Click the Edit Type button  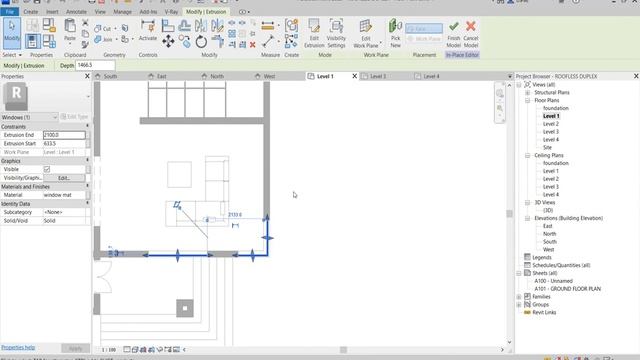[x=74, y=117]
